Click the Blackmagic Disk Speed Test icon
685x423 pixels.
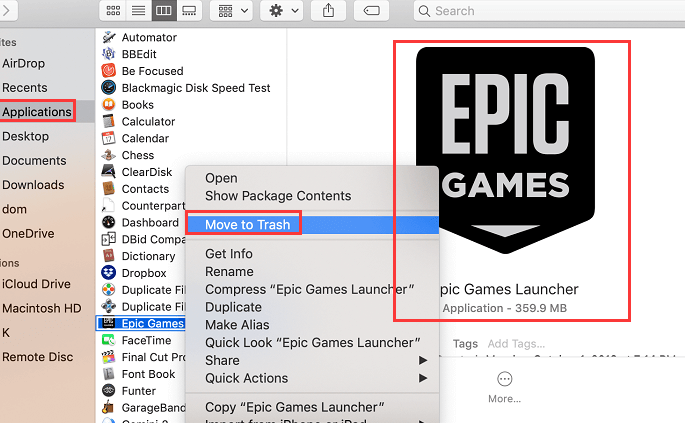point(108,87)
